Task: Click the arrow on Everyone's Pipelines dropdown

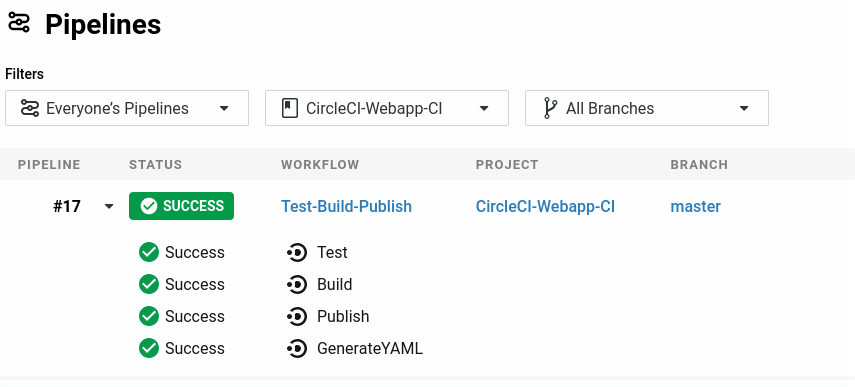Action: pyautogui.click(x=224, y=108)
